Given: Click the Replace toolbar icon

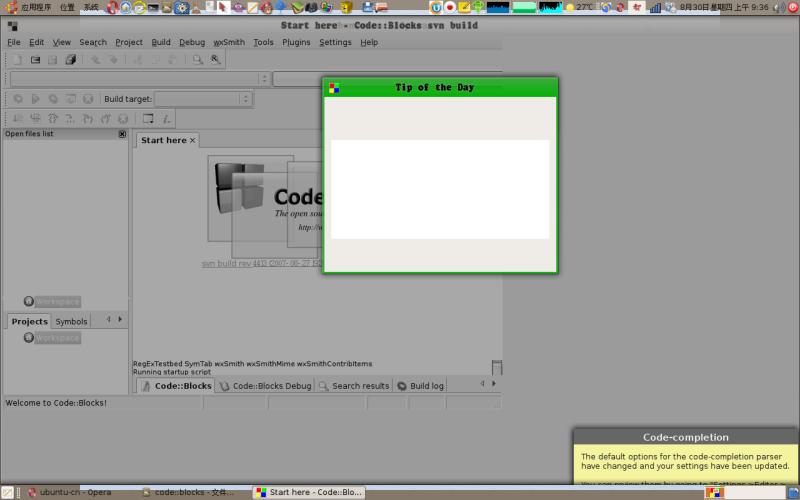Looking at the screenshot, I should [x=215, y=60].
